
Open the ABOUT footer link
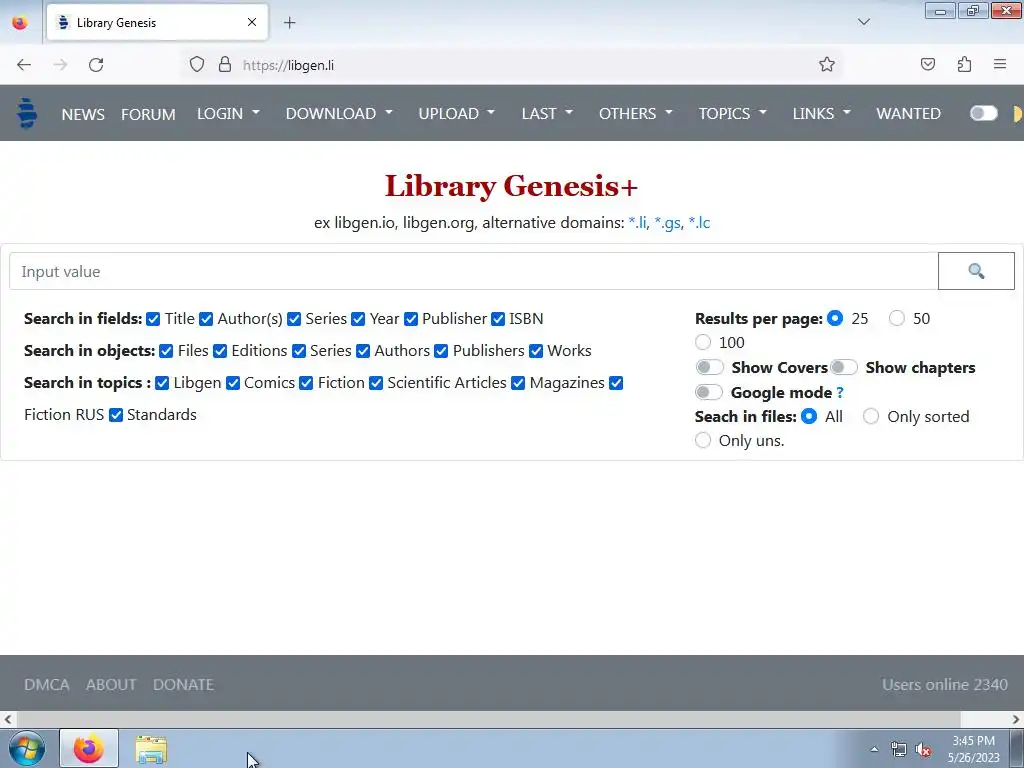click(x=111, y=684)
